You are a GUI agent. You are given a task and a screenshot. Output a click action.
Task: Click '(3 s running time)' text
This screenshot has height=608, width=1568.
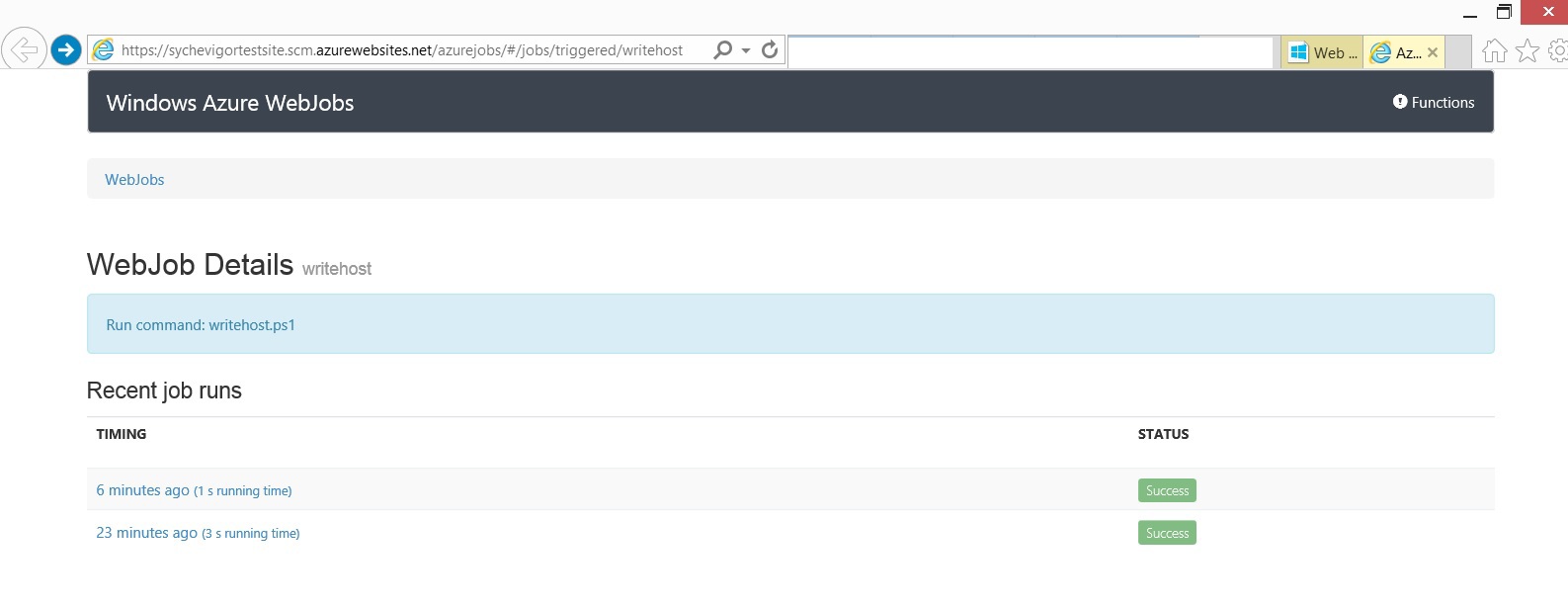pos(251,534)
